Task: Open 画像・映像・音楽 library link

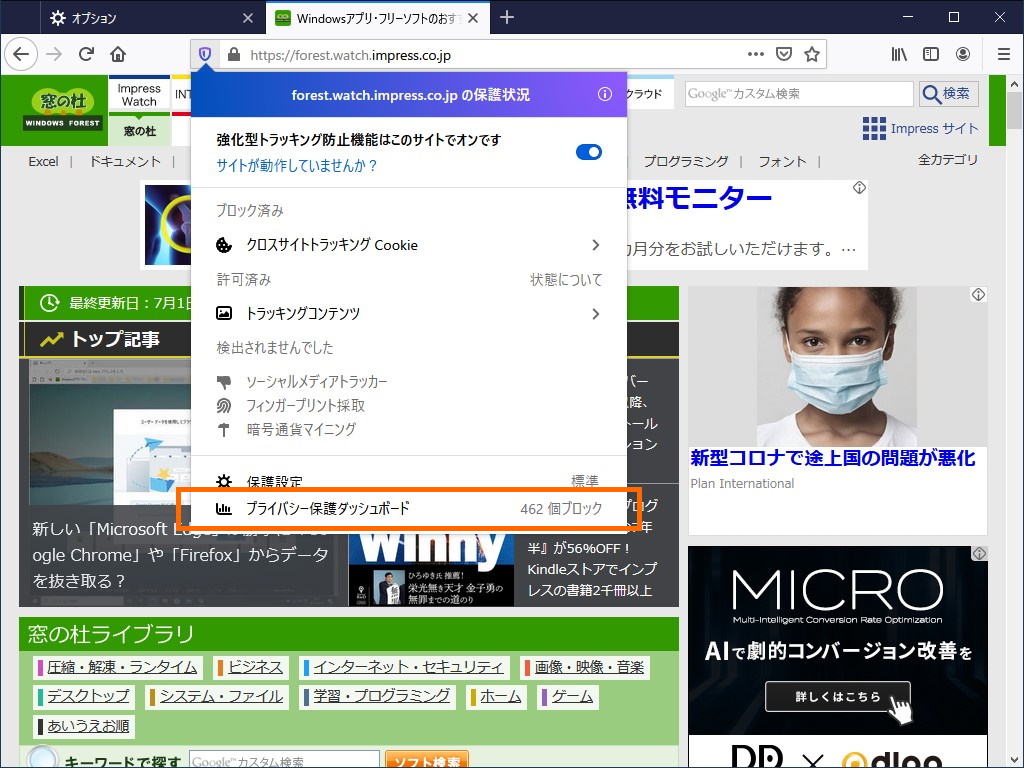Action: (x=589, y=667)
